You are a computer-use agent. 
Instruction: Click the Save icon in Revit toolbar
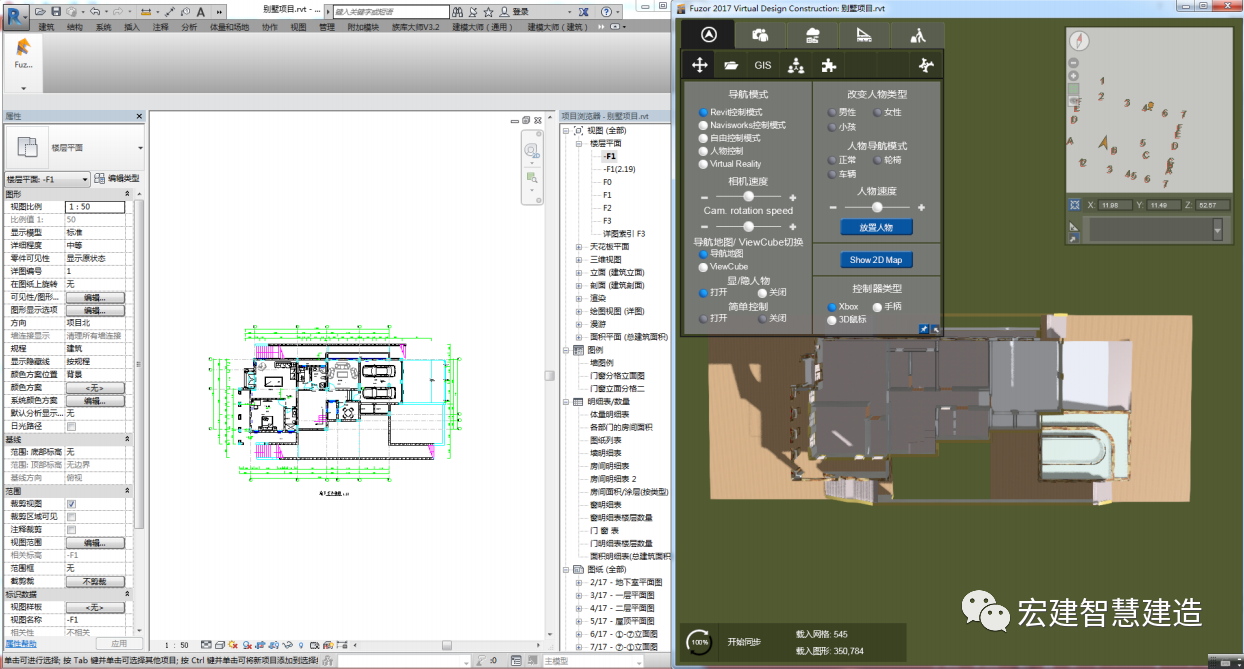tap(57, 11)
